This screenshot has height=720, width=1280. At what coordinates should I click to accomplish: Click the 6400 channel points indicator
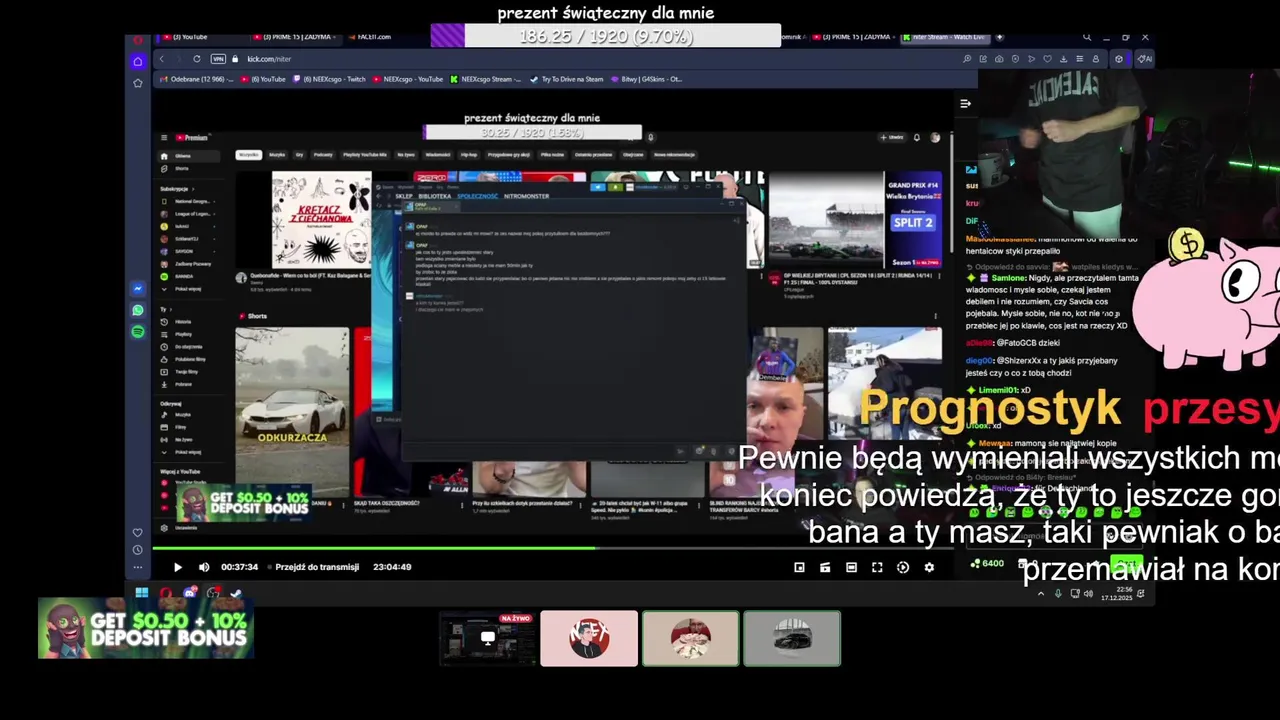click(988, 564)
